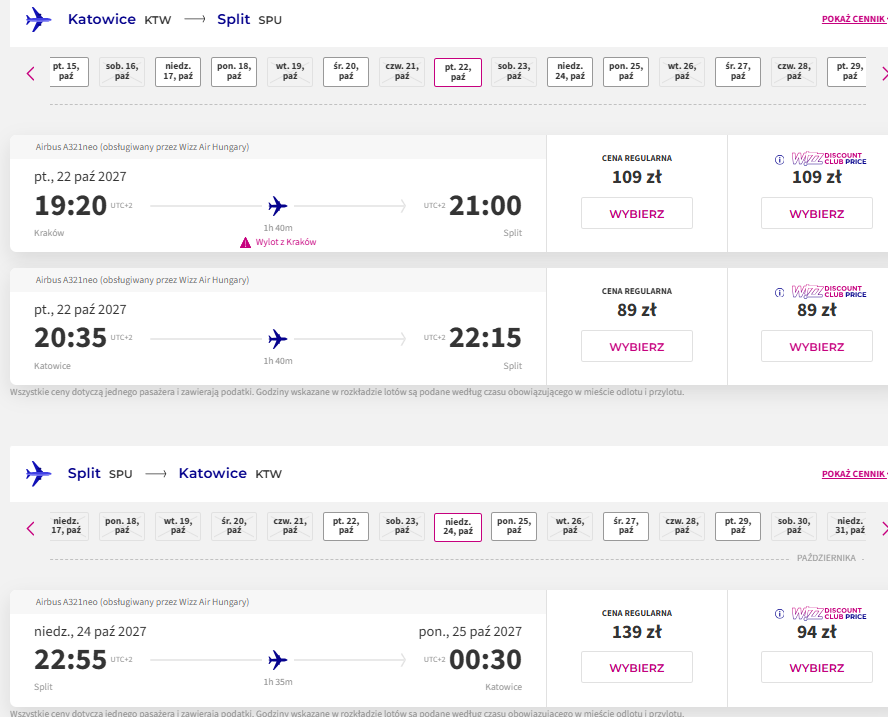Select return date śr. 27, paź
The height and width of the screenshot is (717, 888).
point(626,526)
